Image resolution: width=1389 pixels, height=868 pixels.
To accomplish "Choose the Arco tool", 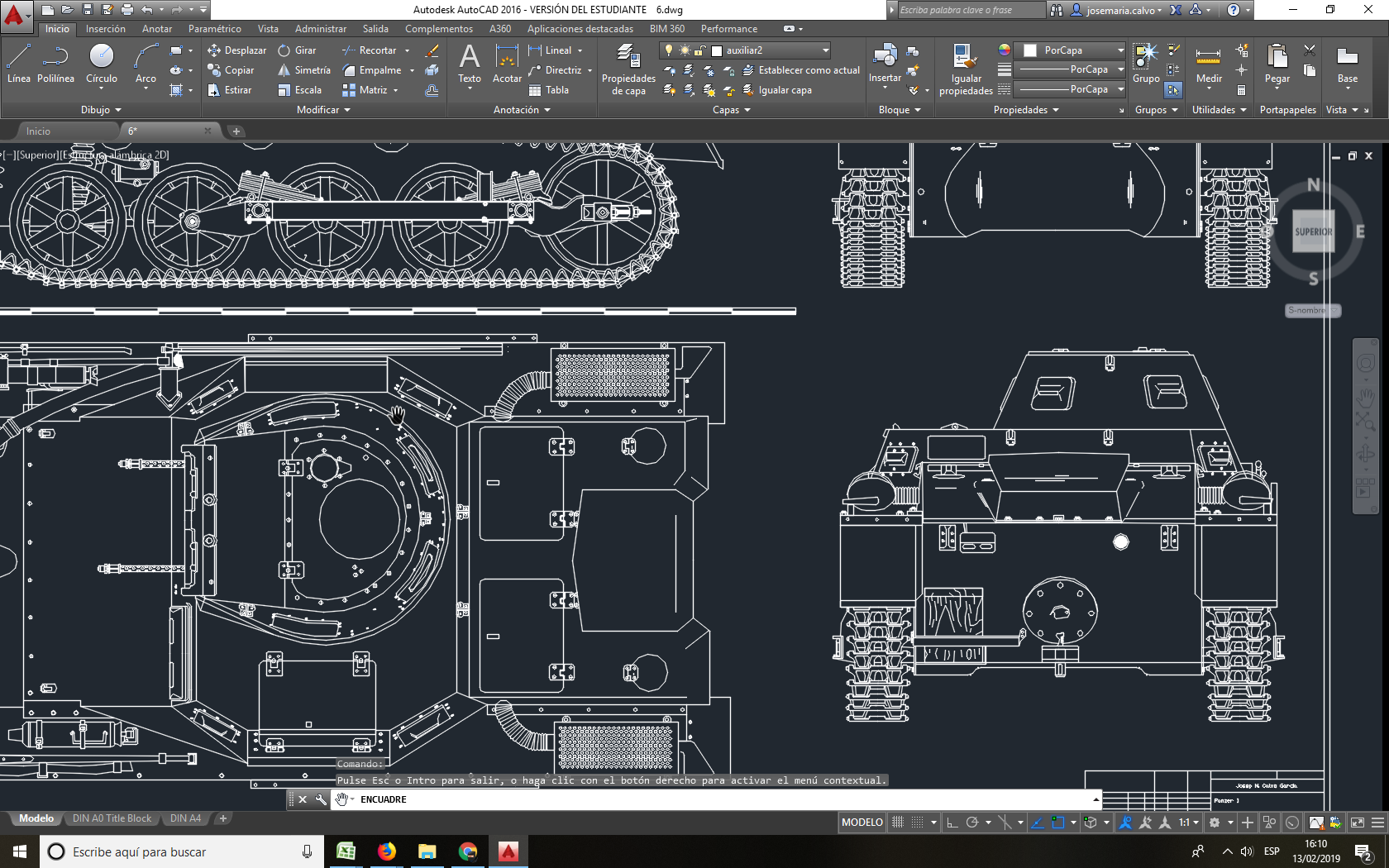I will pyautogui.click(x=146, y=64).
